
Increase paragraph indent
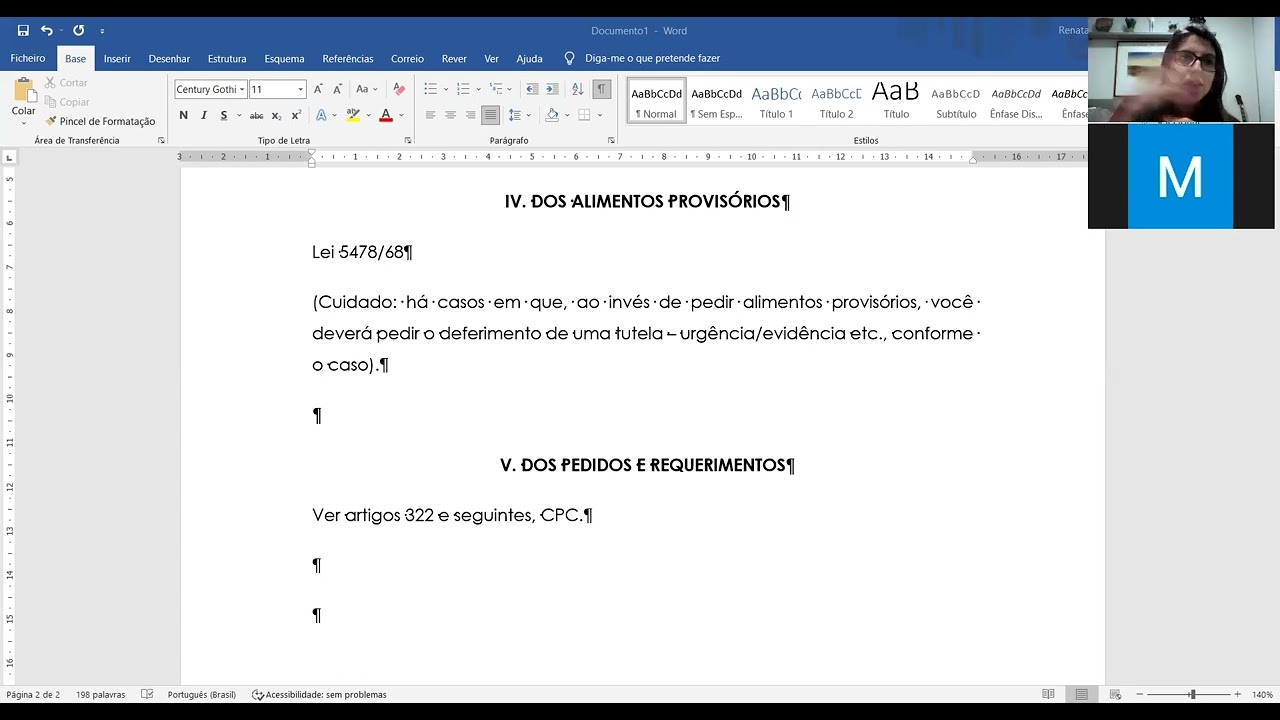pyautogui.click(x=552, y=89)
